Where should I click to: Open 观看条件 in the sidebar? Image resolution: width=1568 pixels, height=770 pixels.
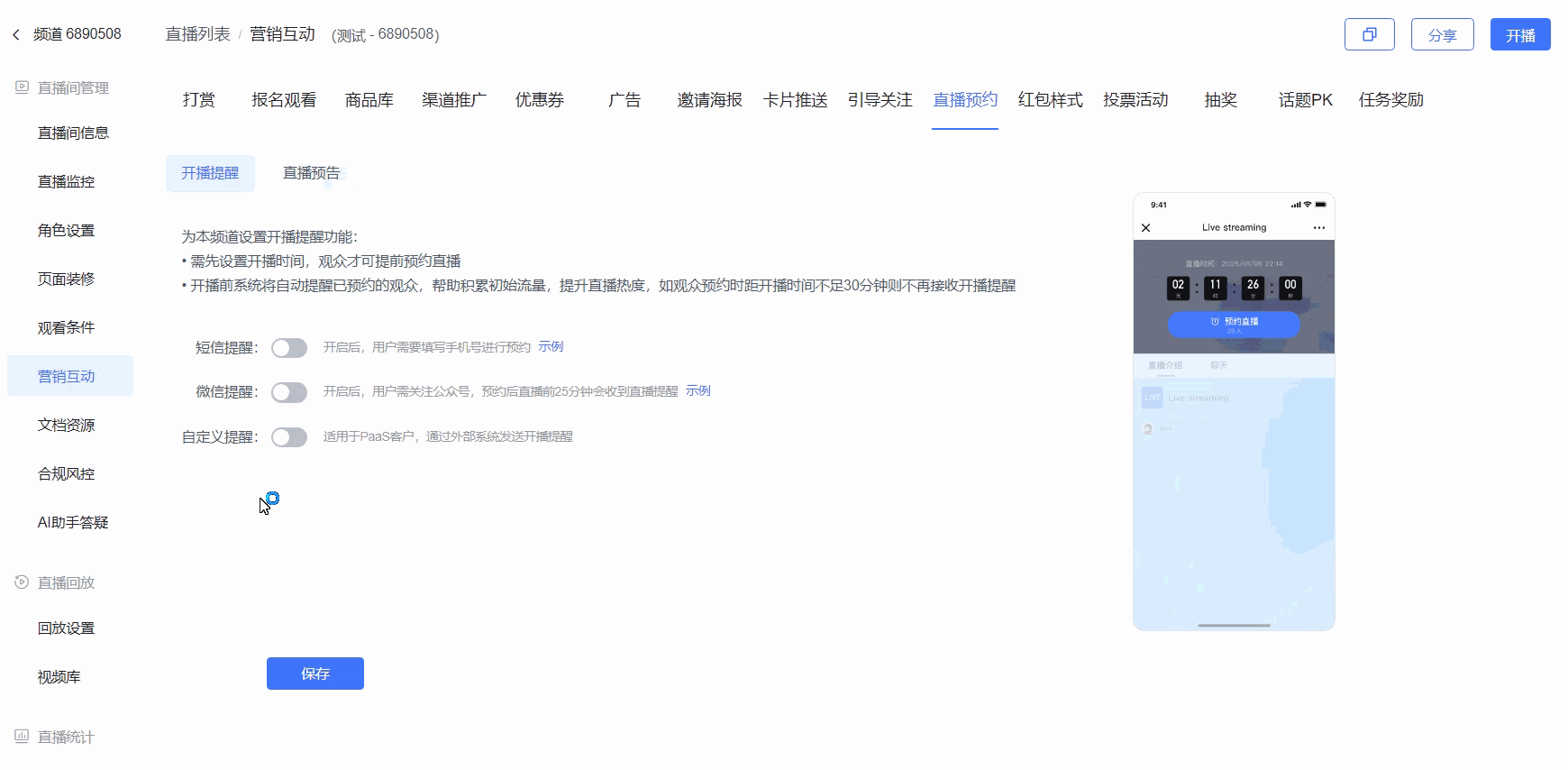point(66,327)
